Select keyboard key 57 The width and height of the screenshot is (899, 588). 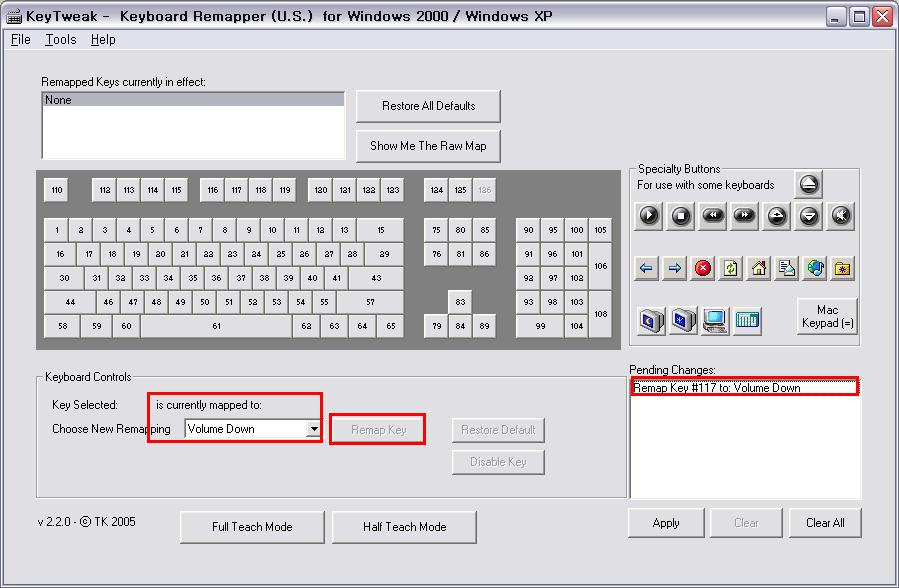pos(370,302)
